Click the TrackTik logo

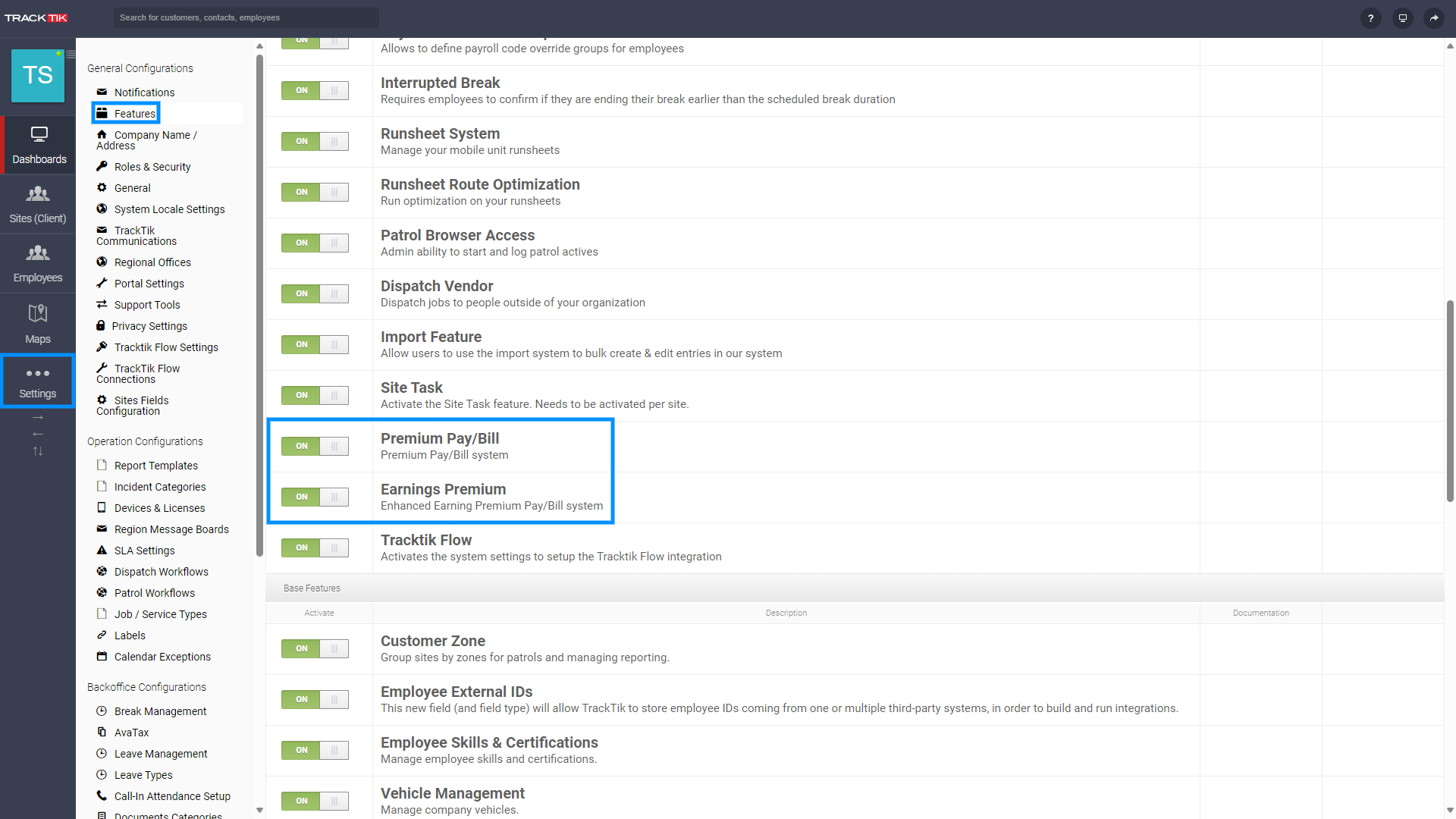coord(36,17)
